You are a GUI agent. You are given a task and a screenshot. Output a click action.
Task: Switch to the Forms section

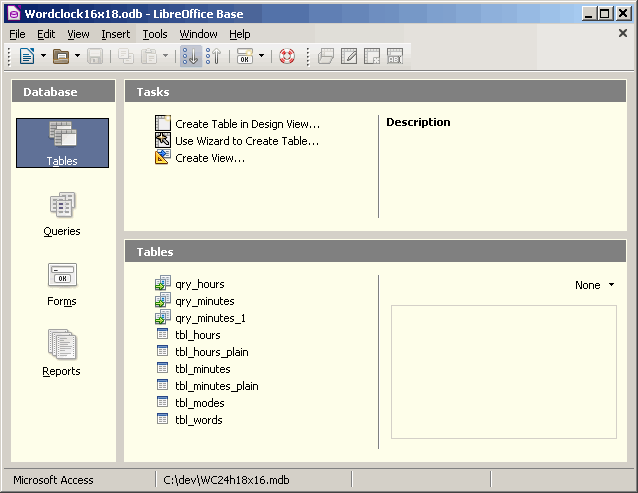coord(62,285)
